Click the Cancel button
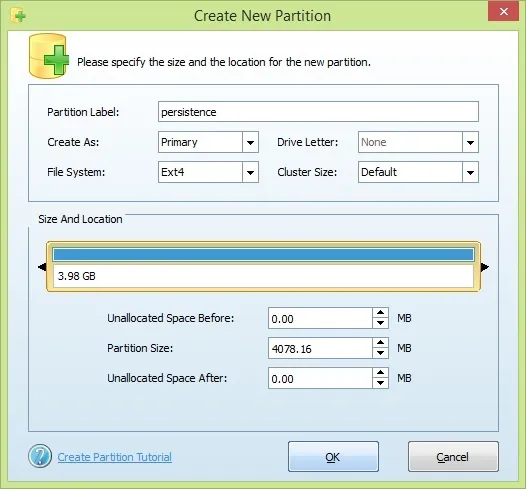 (453, 456)
